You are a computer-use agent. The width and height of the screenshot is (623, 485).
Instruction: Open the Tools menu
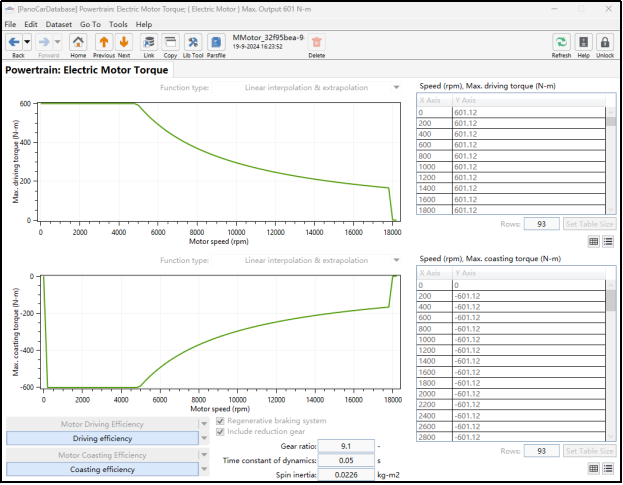(x=118, y=25)
